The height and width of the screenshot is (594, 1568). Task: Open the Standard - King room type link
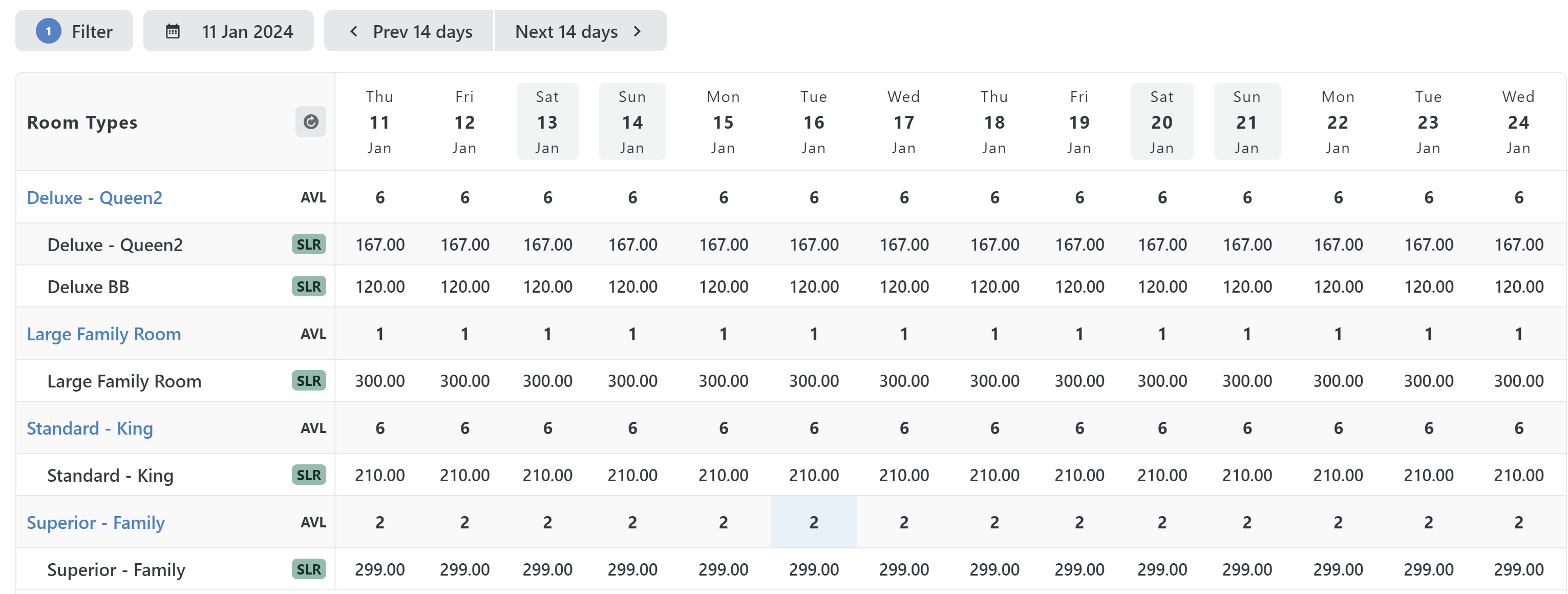coord(90,428)
